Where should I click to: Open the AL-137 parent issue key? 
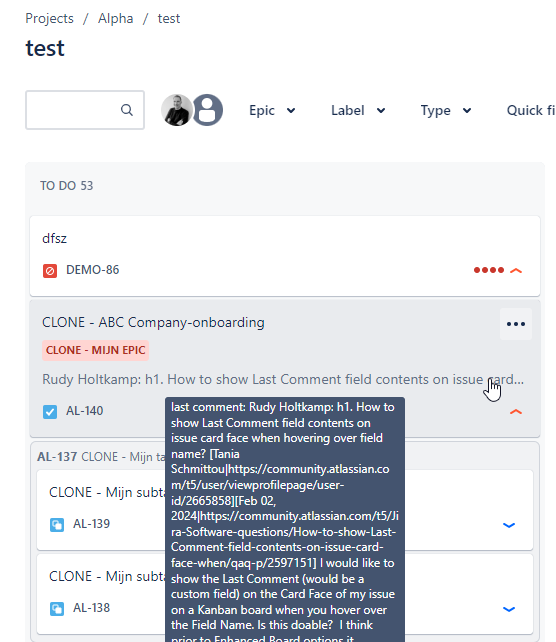point(57,457)
